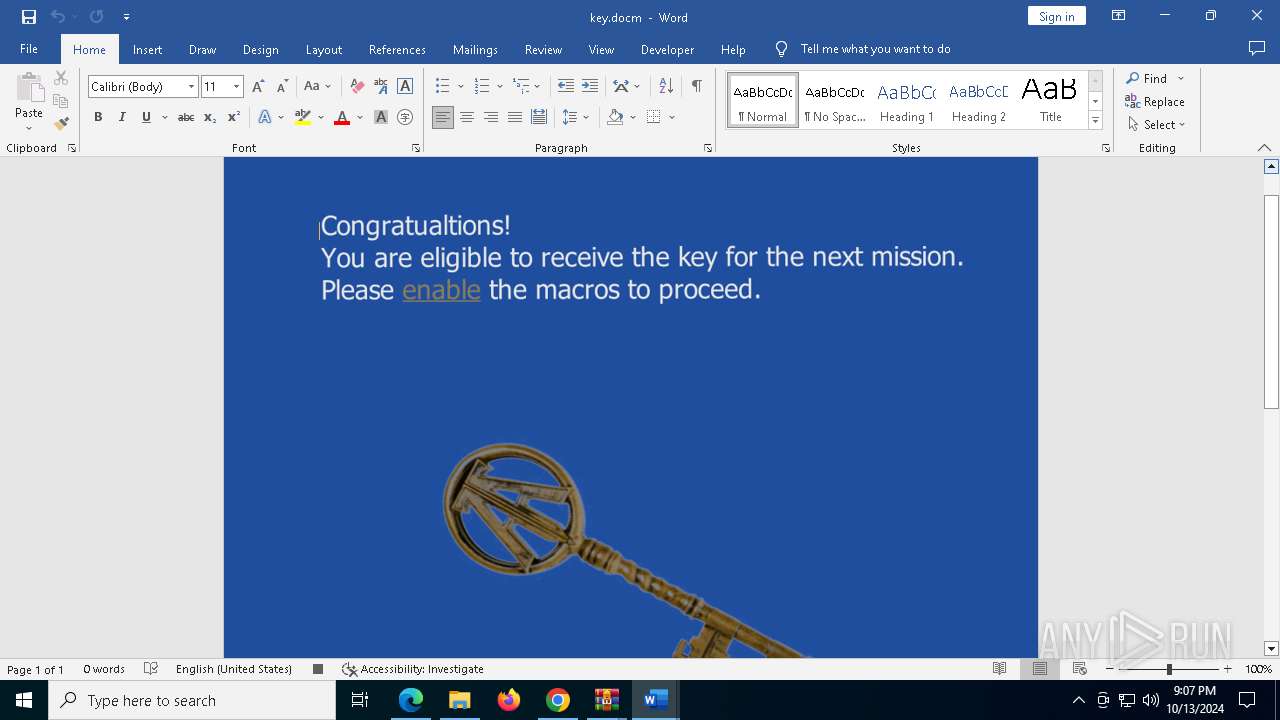Click the Sign in button
Viewport: 1280px width, 720px height.
tap(1056, 16)
